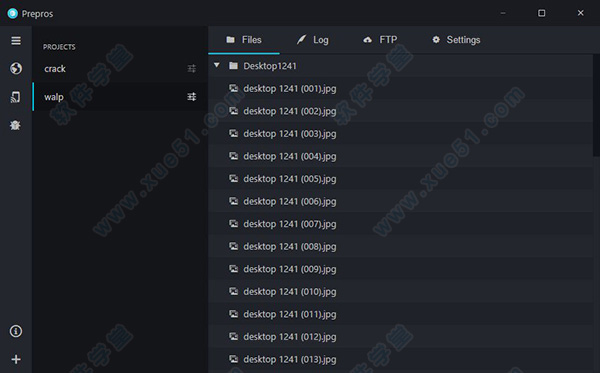Select the crack project
Viewport: 600px width, 373px height.
click(120, 68)
